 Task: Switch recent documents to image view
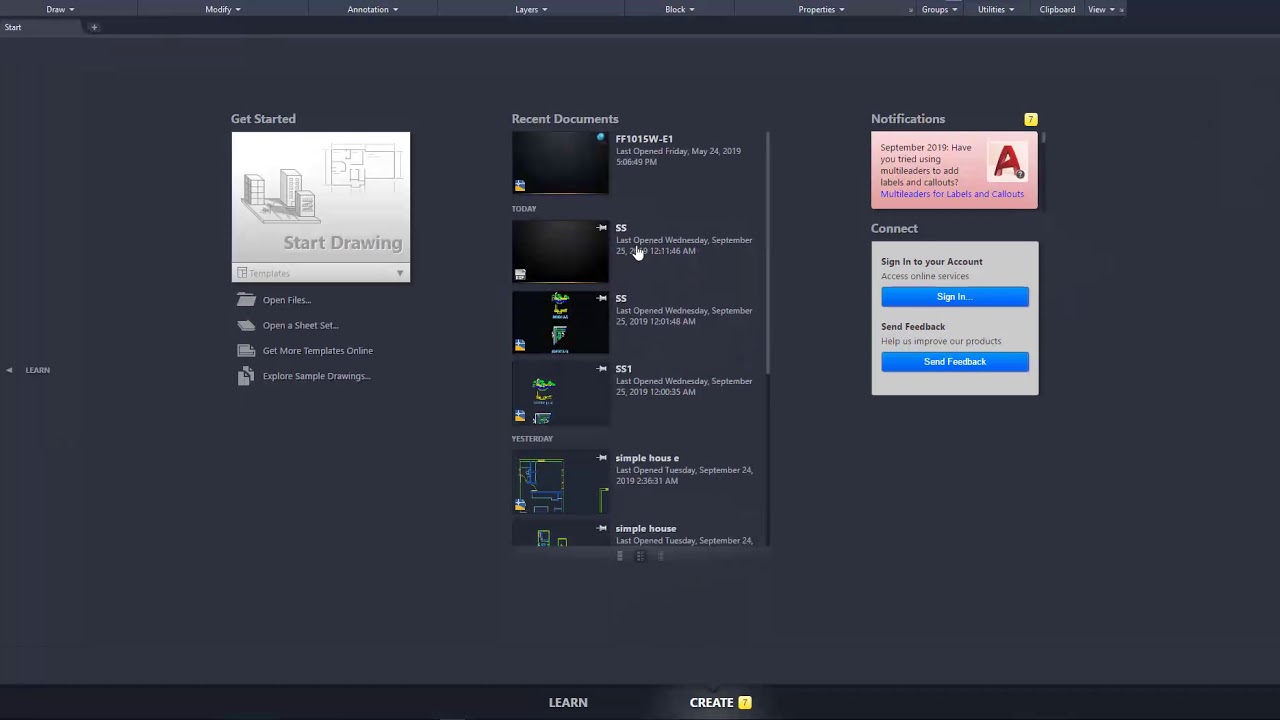click(619, 556)
